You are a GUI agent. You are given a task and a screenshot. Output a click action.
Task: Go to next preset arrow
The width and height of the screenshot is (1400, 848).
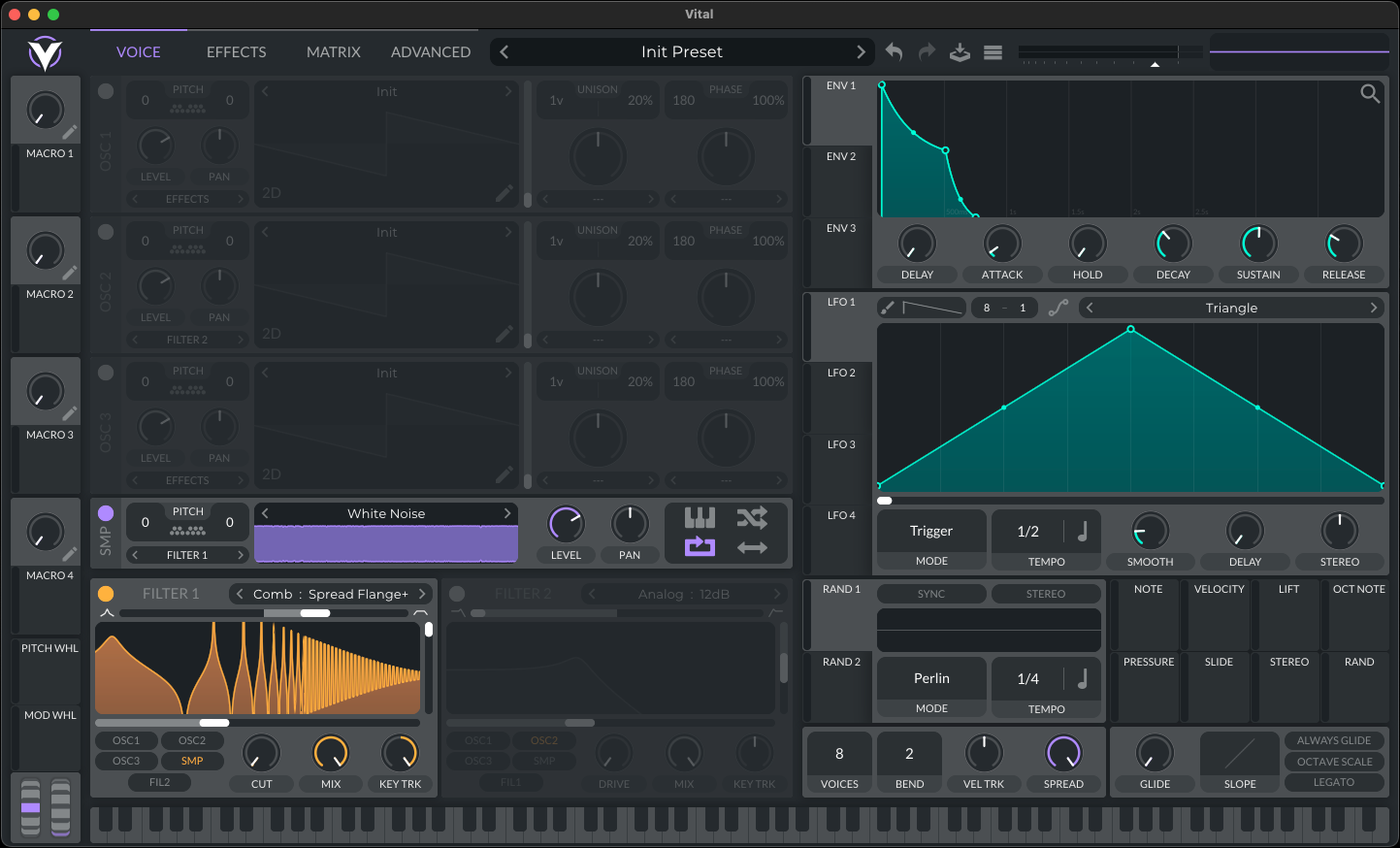[x=861, y=52]
